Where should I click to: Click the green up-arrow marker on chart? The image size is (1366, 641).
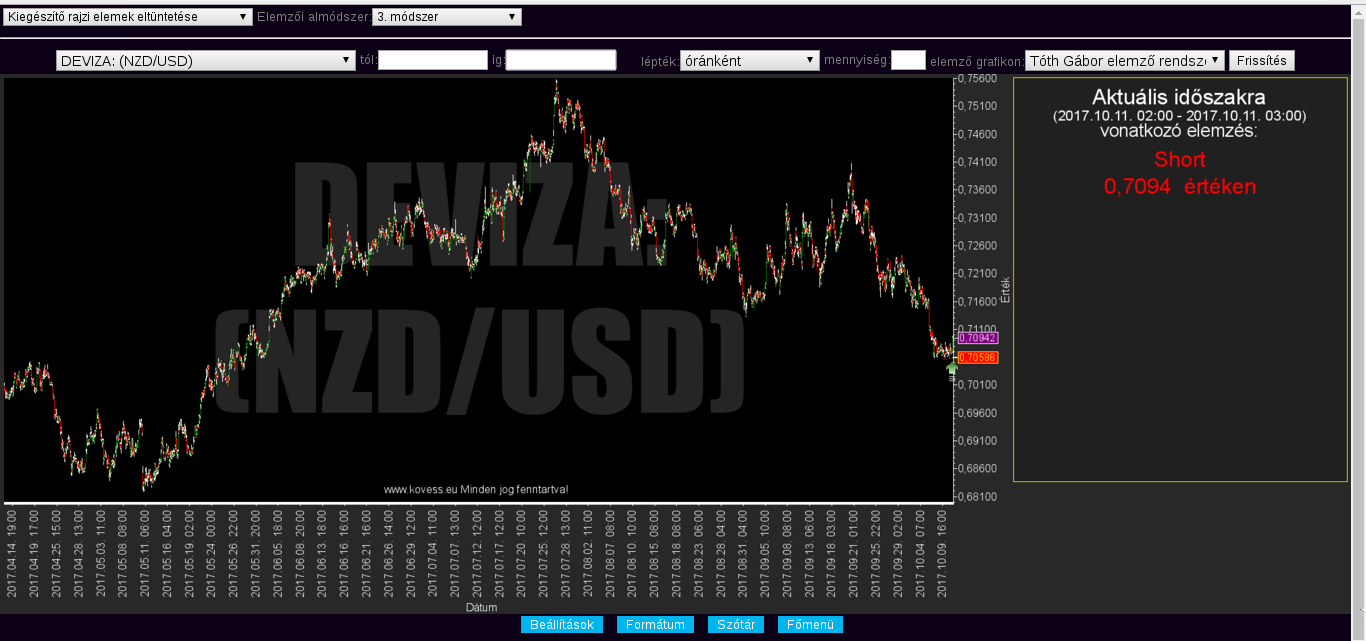click(x=952, y=368)
